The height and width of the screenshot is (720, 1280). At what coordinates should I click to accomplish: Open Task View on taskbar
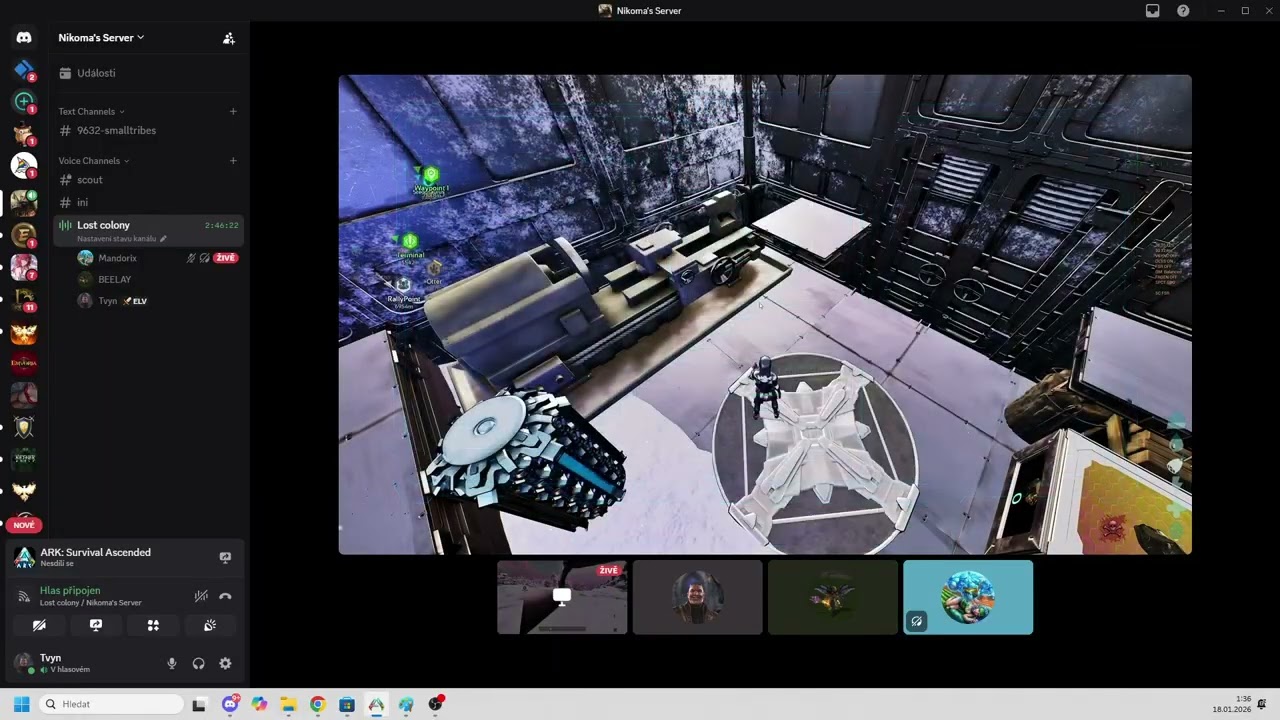(199, 704)
